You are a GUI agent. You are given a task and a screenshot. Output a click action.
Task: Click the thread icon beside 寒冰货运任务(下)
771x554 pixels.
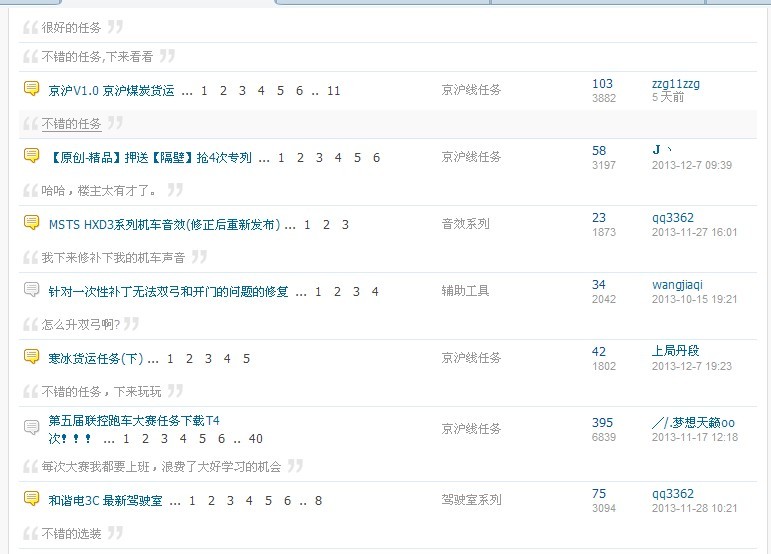(31, 357)
